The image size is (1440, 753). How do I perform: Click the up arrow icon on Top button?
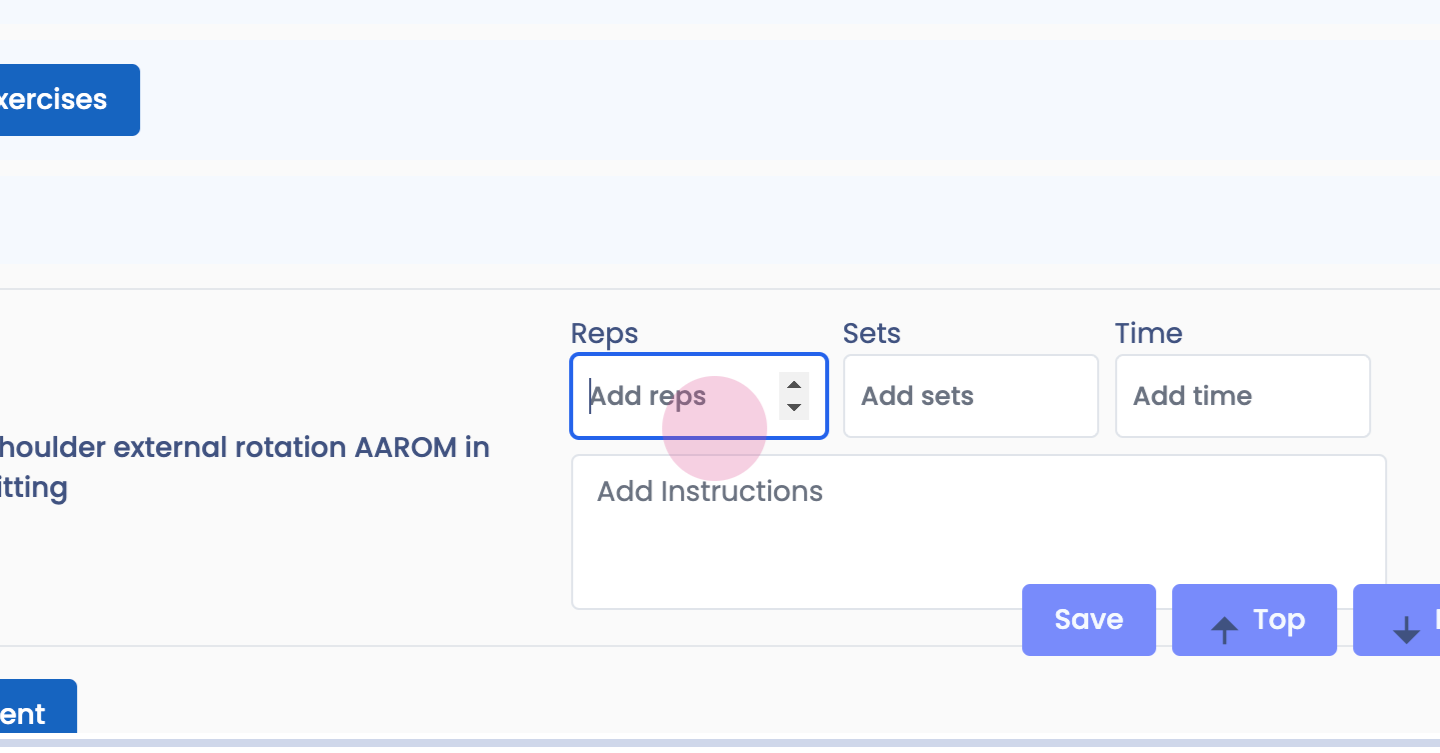coord(1224,629)
